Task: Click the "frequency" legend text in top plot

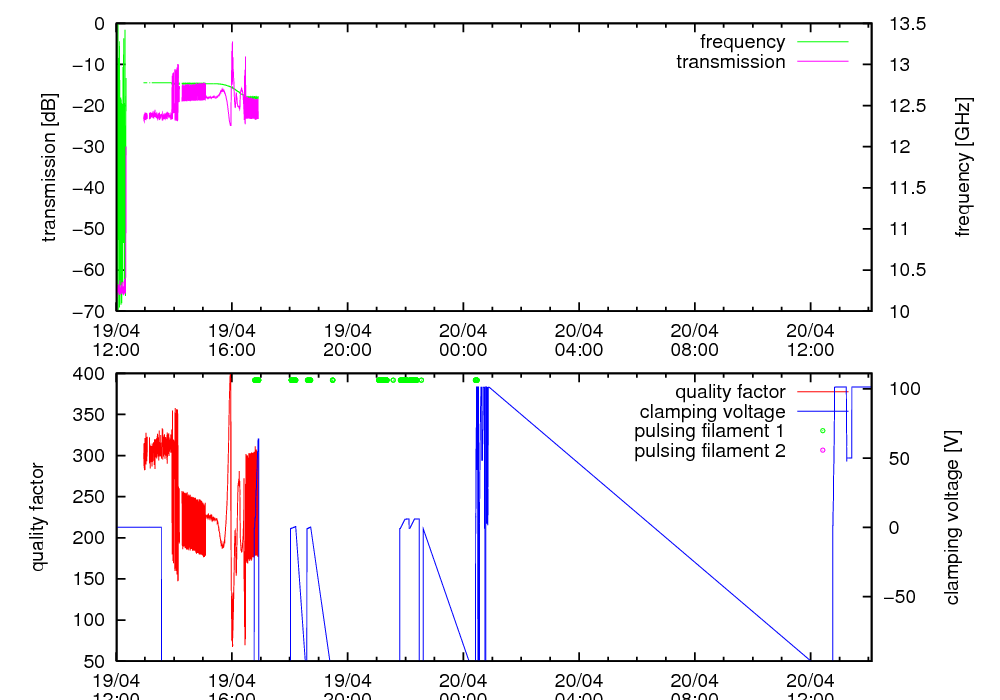Action: click(742, 42)
